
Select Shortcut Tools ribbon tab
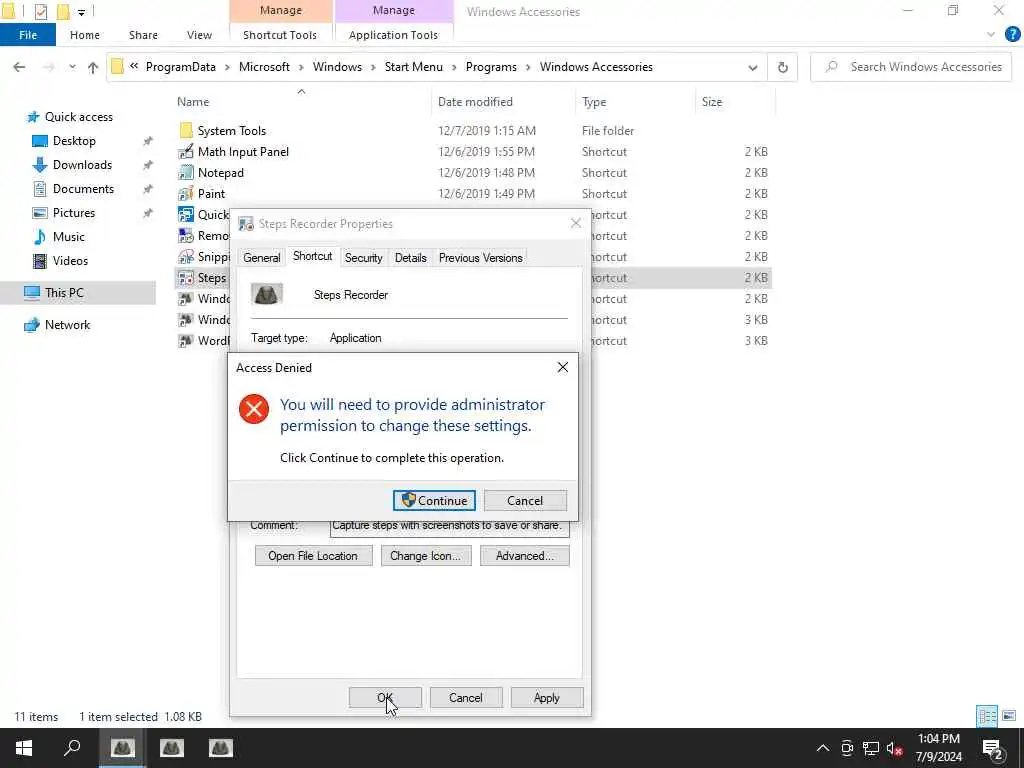(x=280, y=35)
